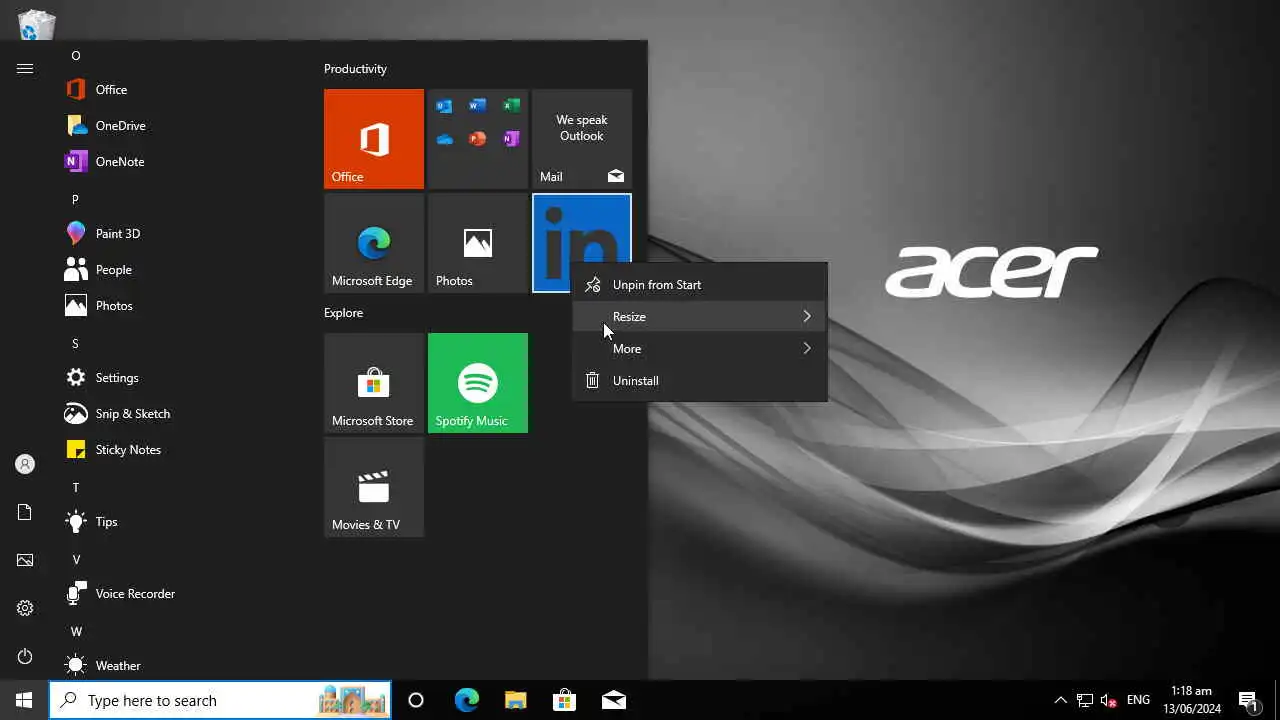The height and width of the screenshot is (720, 1280).
Task: Open the More submenu
Action: [700, 349]
